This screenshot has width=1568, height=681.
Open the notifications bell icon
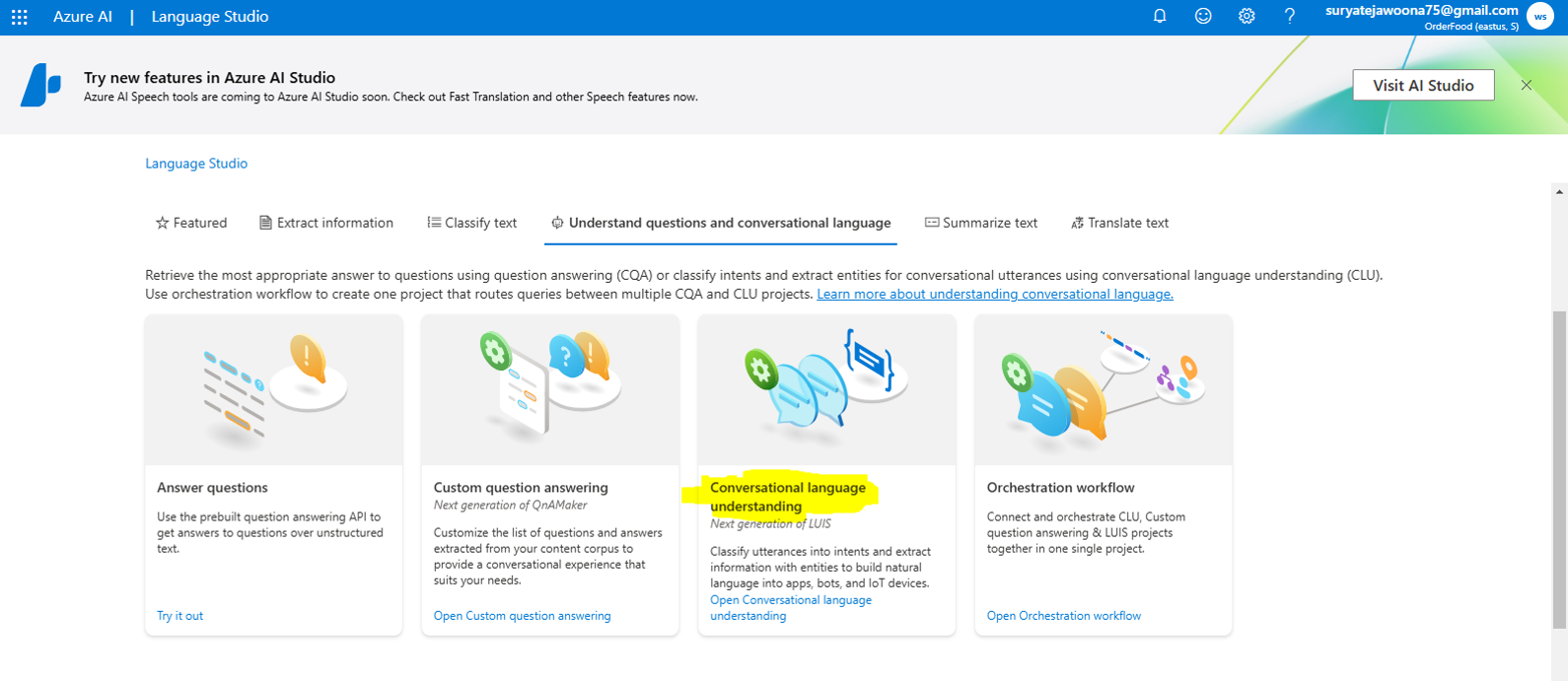point(1160,17)
